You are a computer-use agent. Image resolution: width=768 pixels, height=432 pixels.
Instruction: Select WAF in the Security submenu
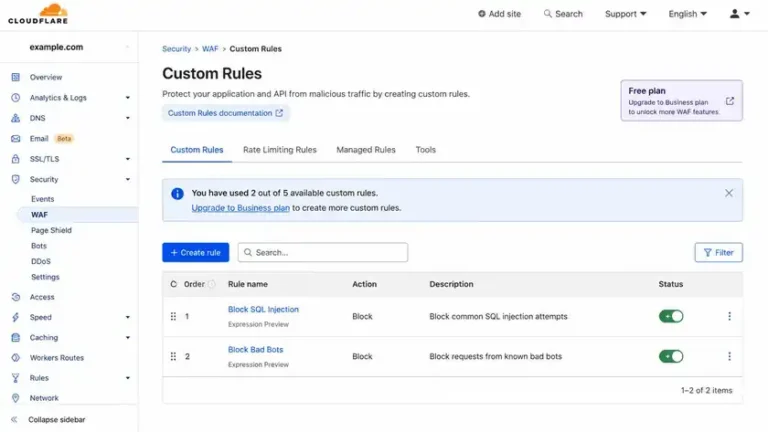pyautogui.click(x=39, y=215)
